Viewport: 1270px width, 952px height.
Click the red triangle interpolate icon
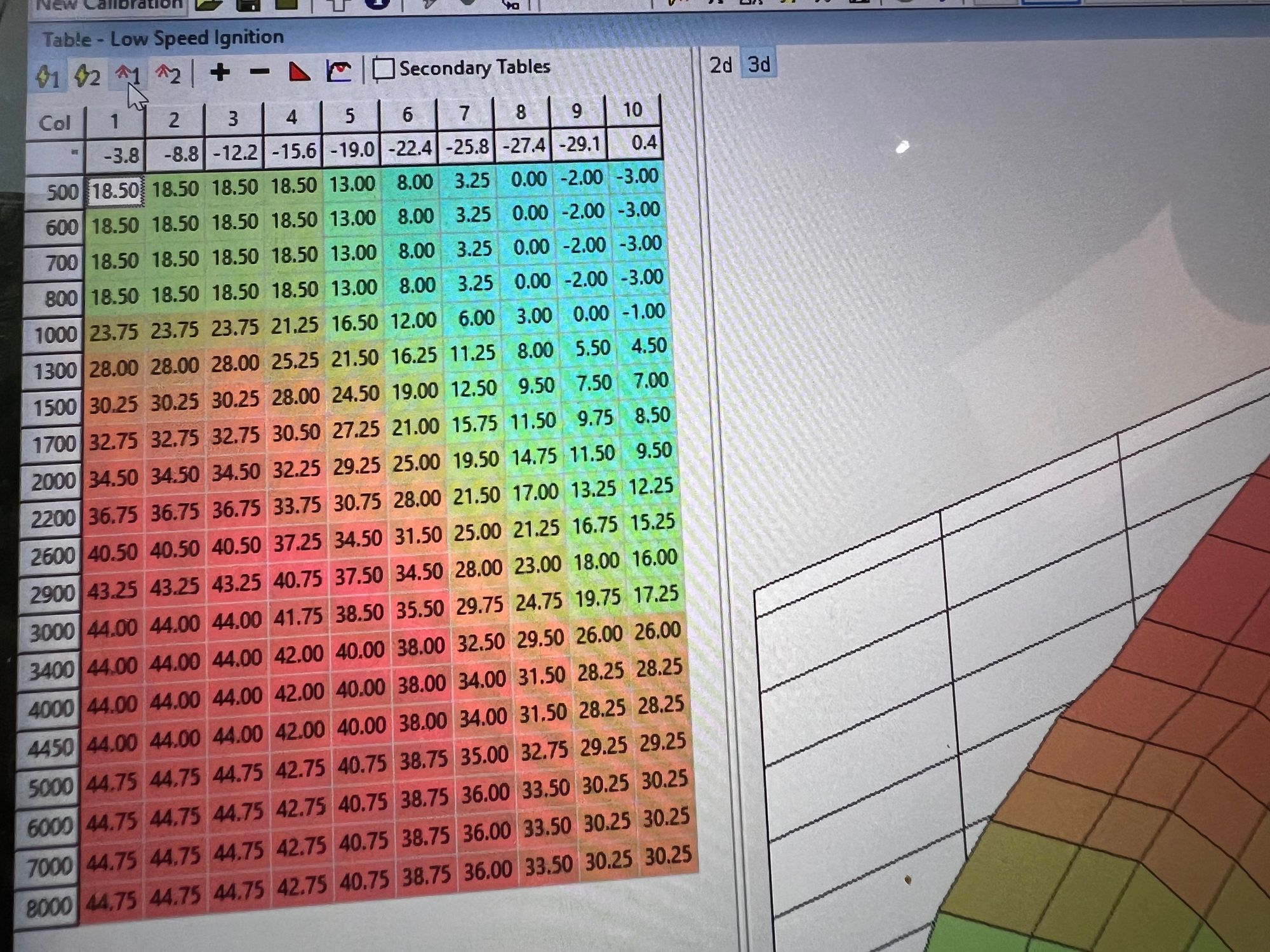coord(299,71)
